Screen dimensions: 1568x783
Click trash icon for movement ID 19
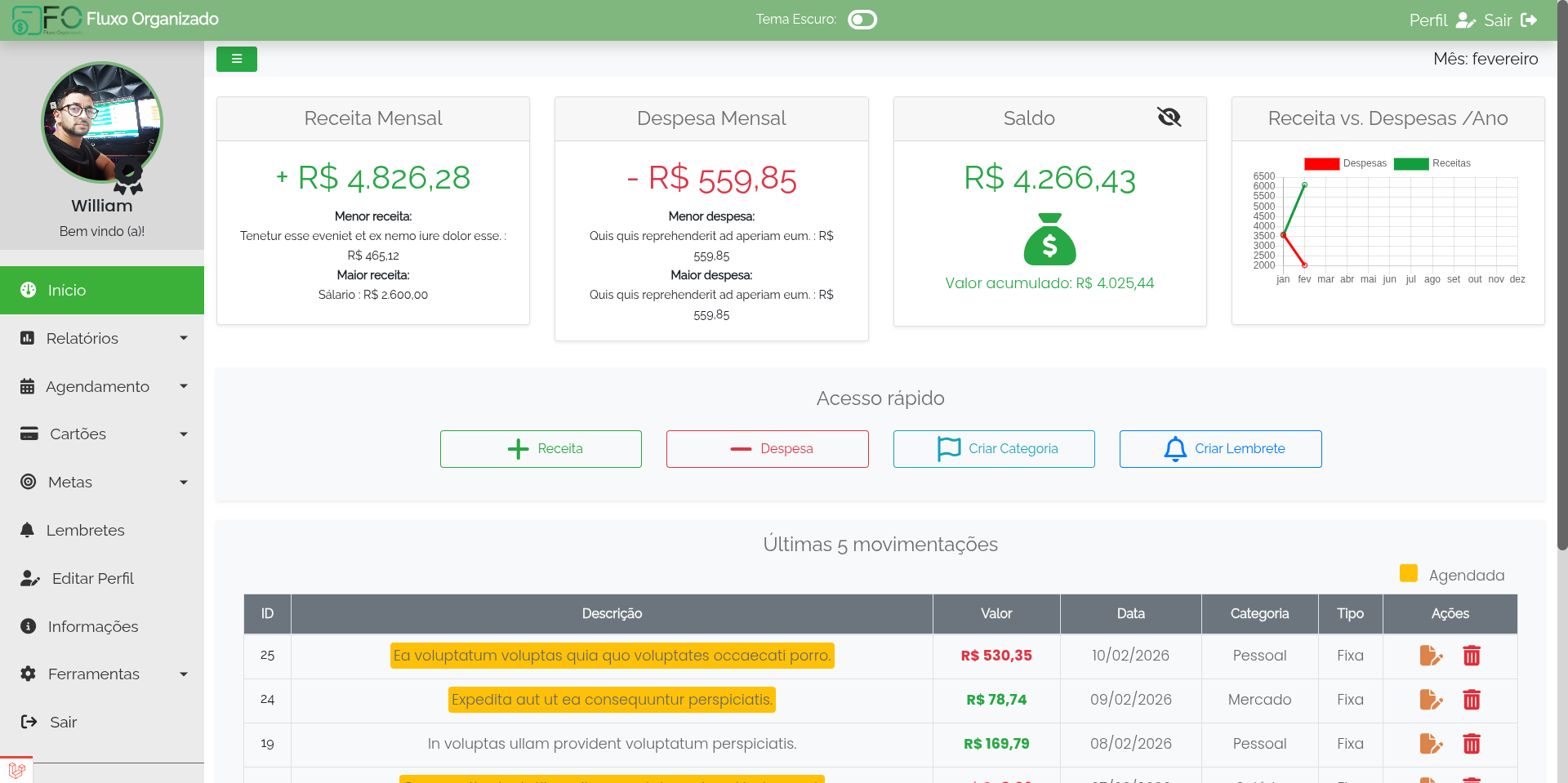coord(1471,744)
